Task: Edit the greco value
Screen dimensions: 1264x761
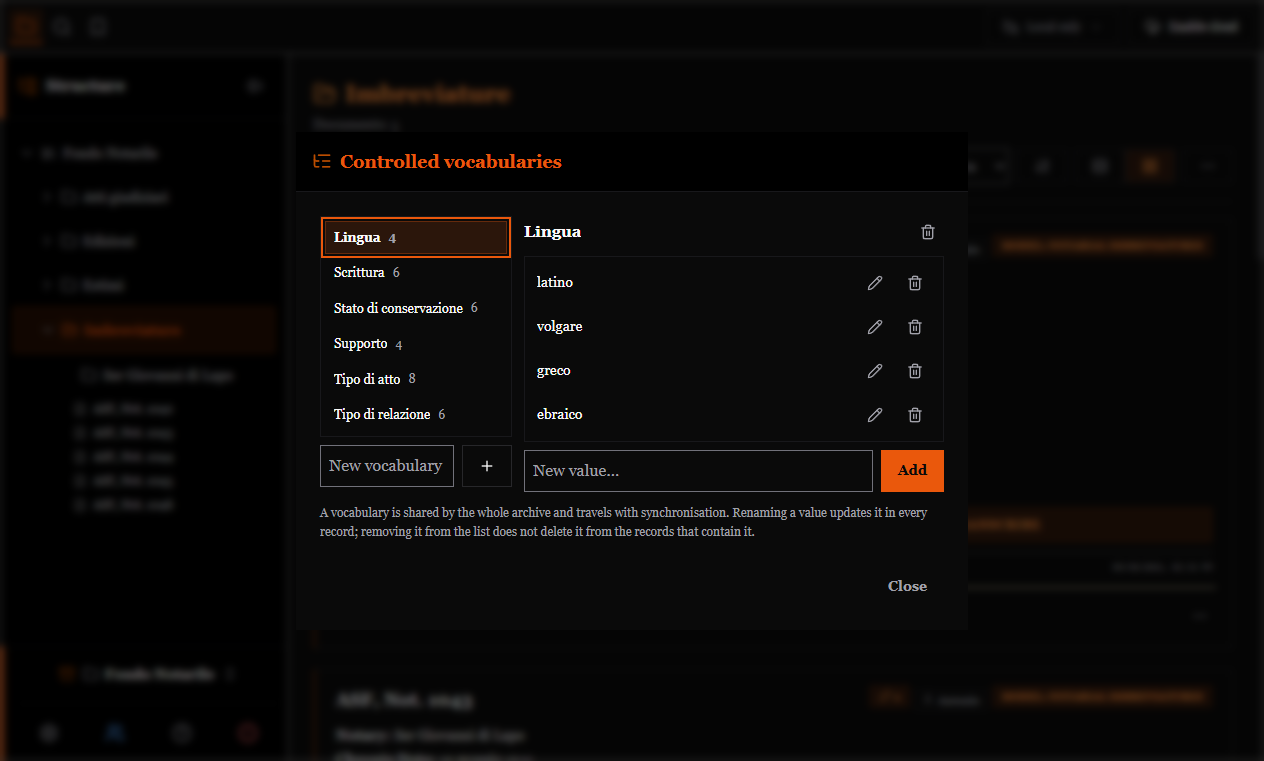Action: click(x=875, y=371)
